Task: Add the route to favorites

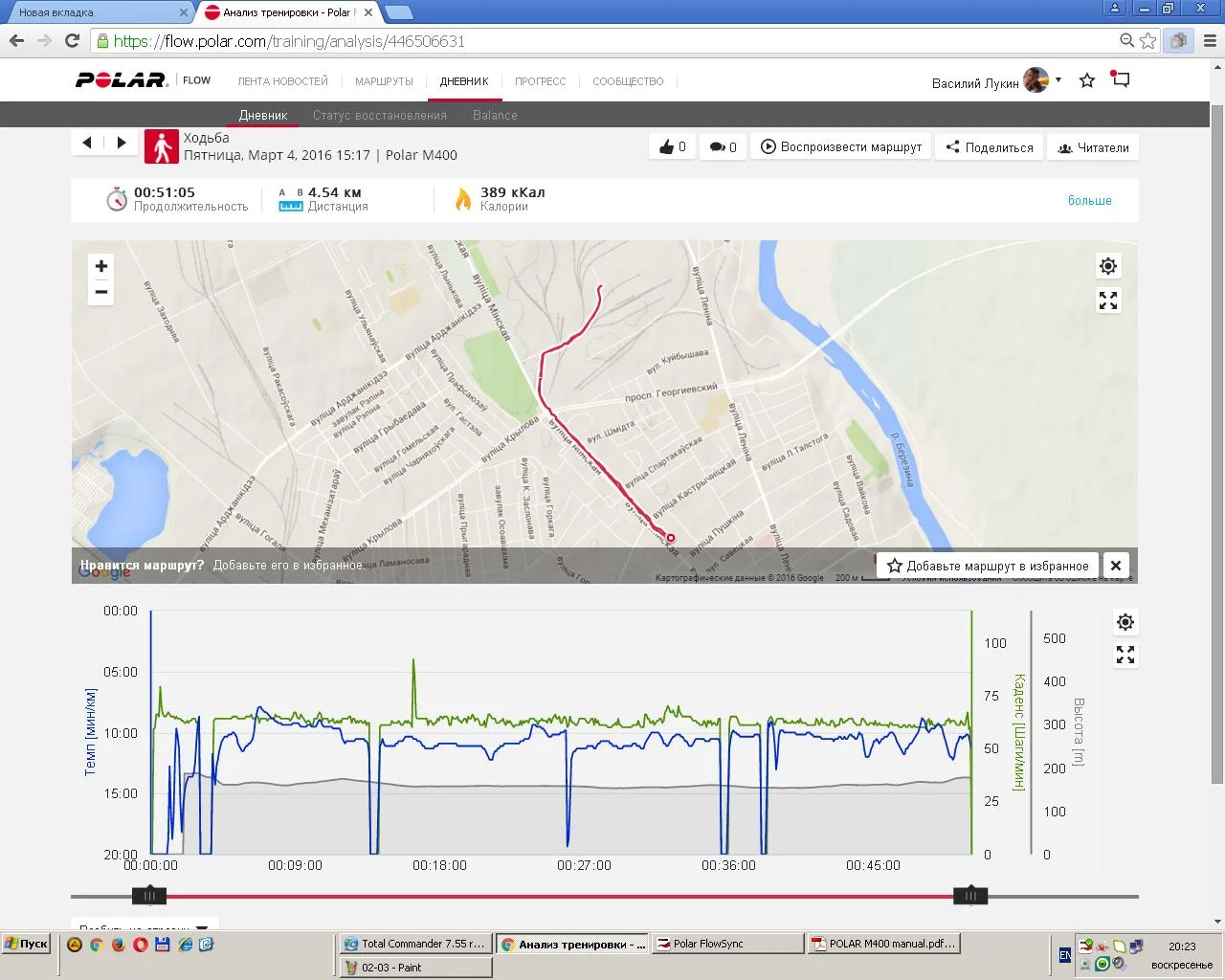Action: coord(988,566)
